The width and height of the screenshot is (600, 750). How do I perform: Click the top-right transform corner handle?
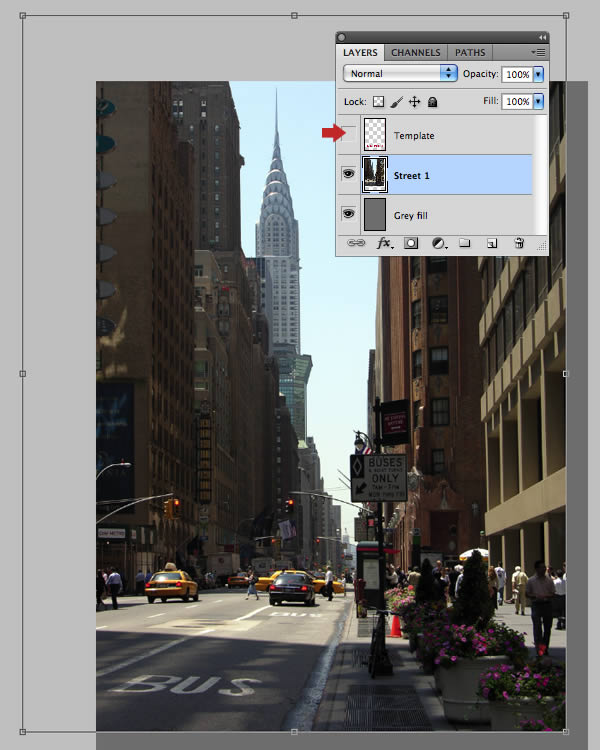point(566,16)
